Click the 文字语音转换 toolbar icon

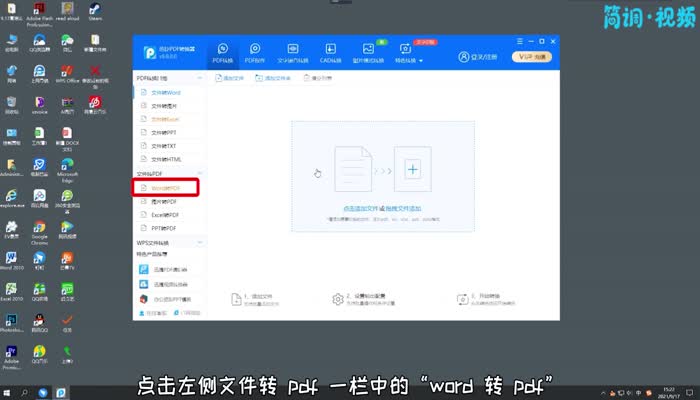coord(292,53)
